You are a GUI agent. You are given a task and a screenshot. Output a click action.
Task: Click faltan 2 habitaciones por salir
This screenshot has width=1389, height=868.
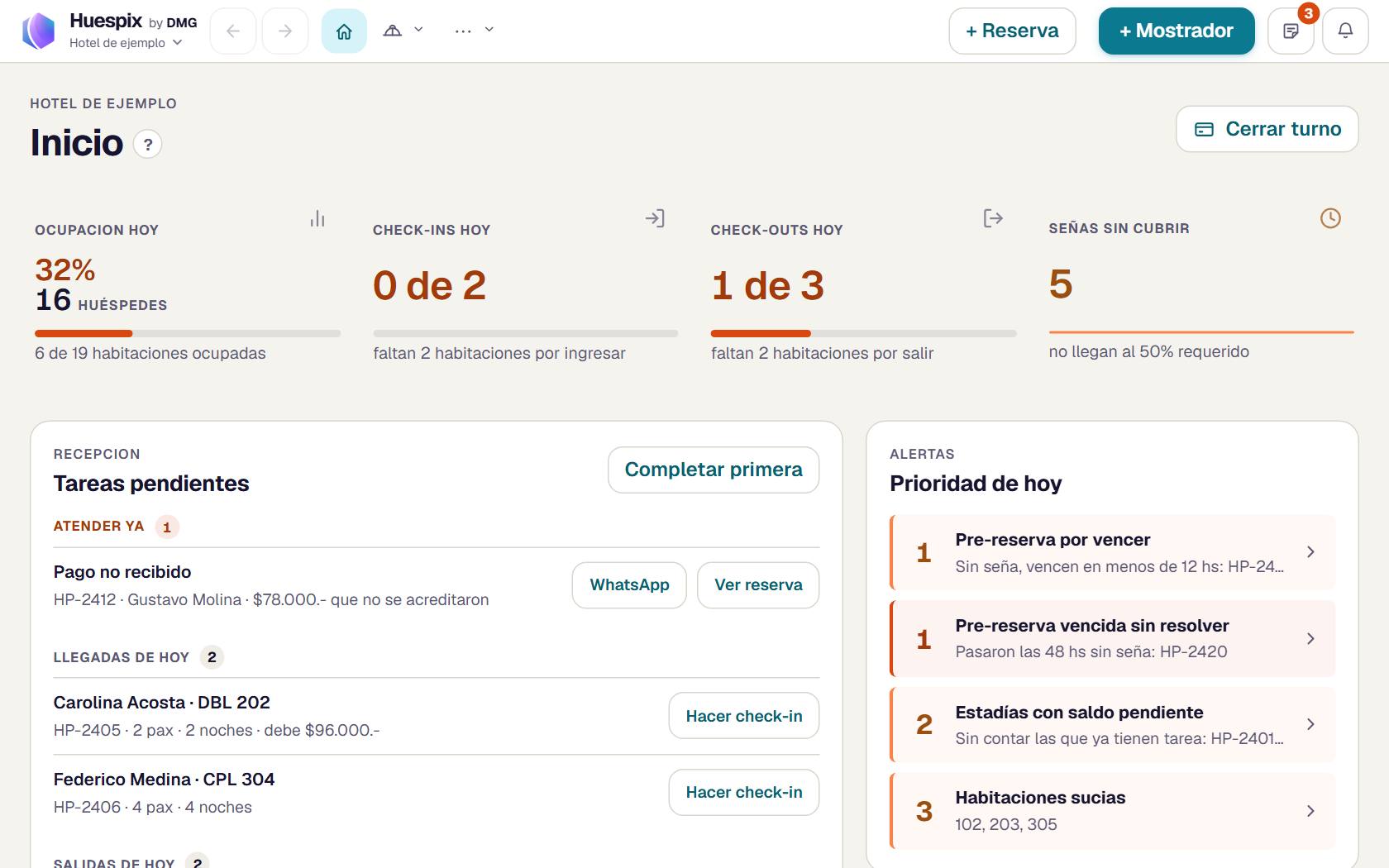tap(822, 353)
